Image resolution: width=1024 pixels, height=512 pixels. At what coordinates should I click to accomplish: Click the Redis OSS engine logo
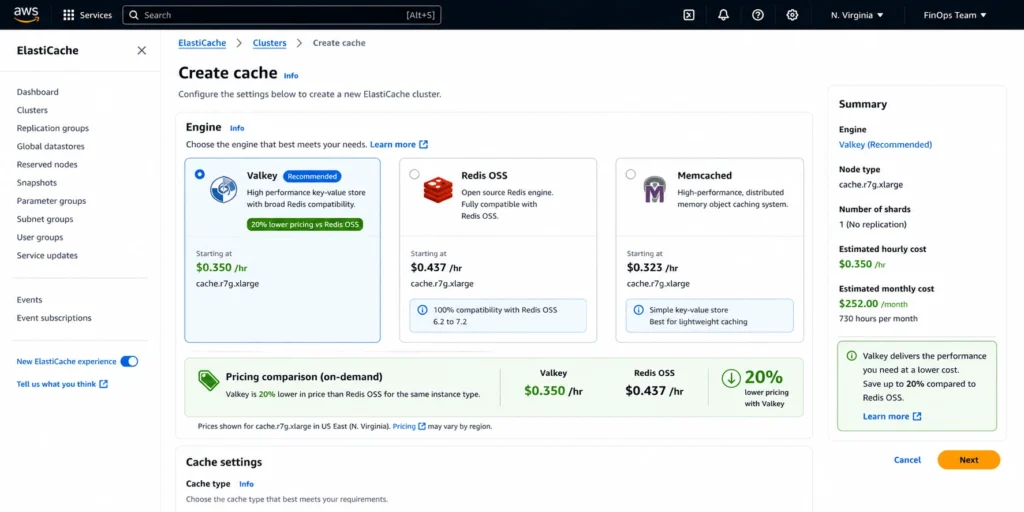click(438, 189)
